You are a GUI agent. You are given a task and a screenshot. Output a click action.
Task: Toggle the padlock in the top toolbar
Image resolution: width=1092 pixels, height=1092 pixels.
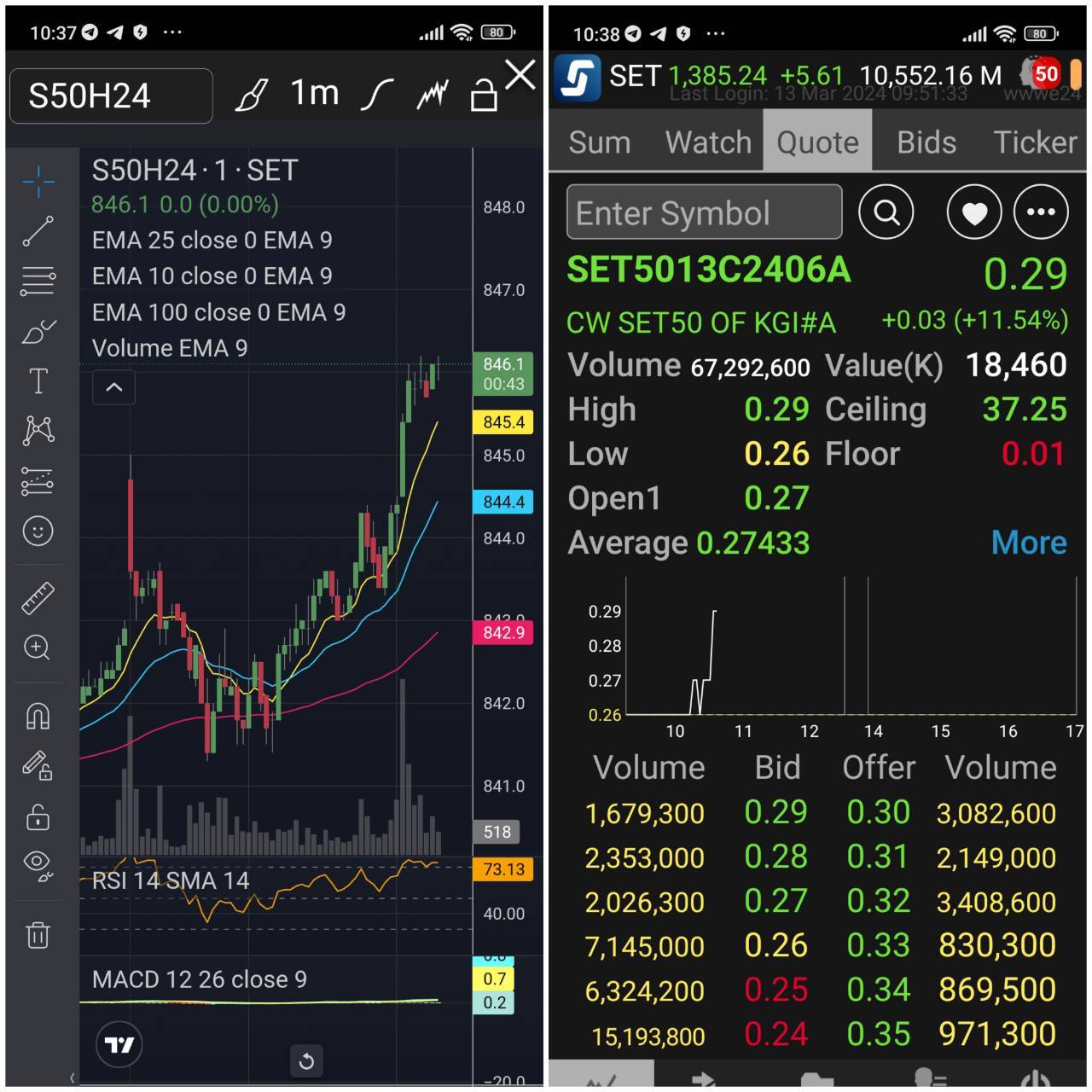pos(484,96)
